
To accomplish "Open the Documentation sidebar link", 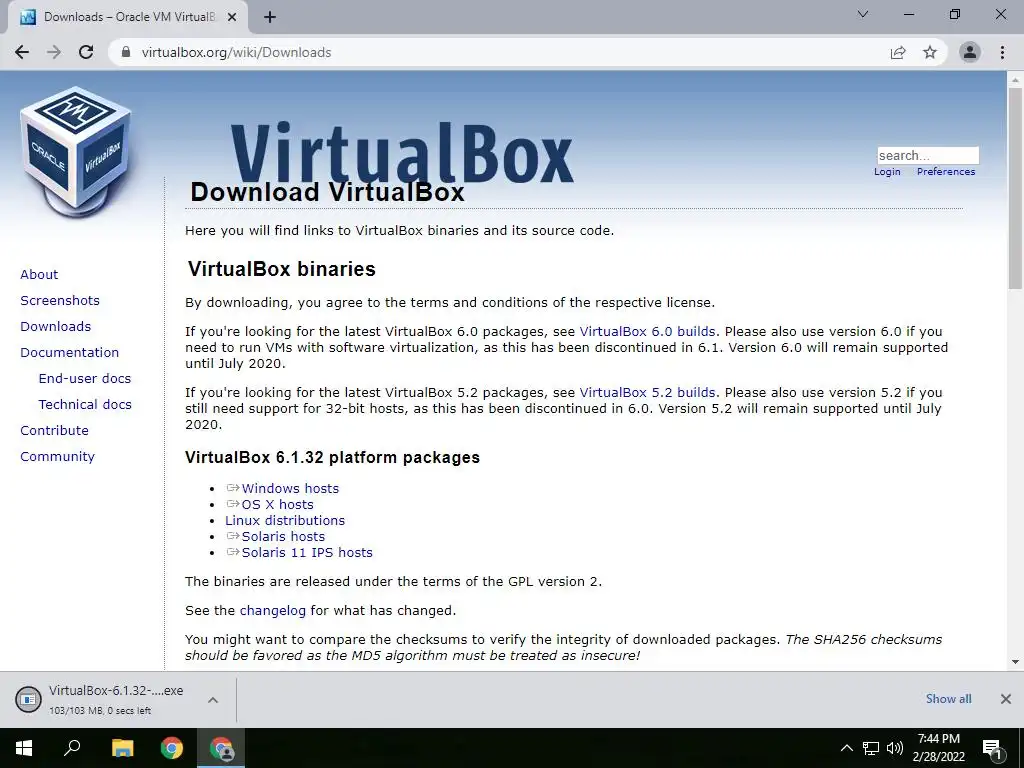I will (70, 353).
